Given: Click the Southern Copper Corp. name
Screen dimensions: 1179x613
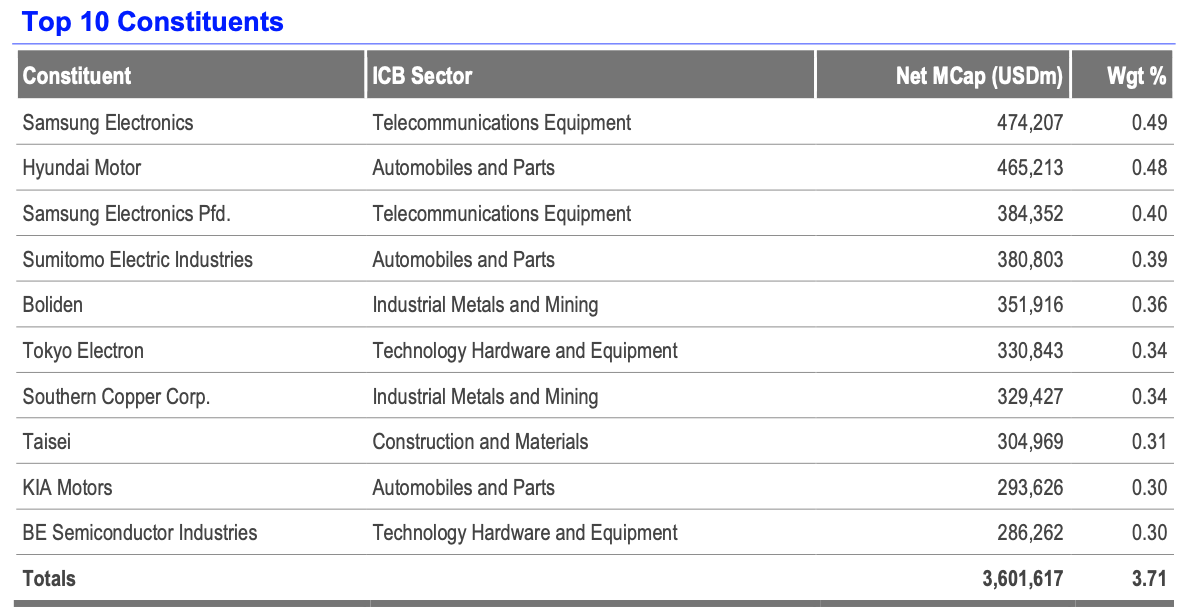Looking at the screenshot, I should click(116, 397).
